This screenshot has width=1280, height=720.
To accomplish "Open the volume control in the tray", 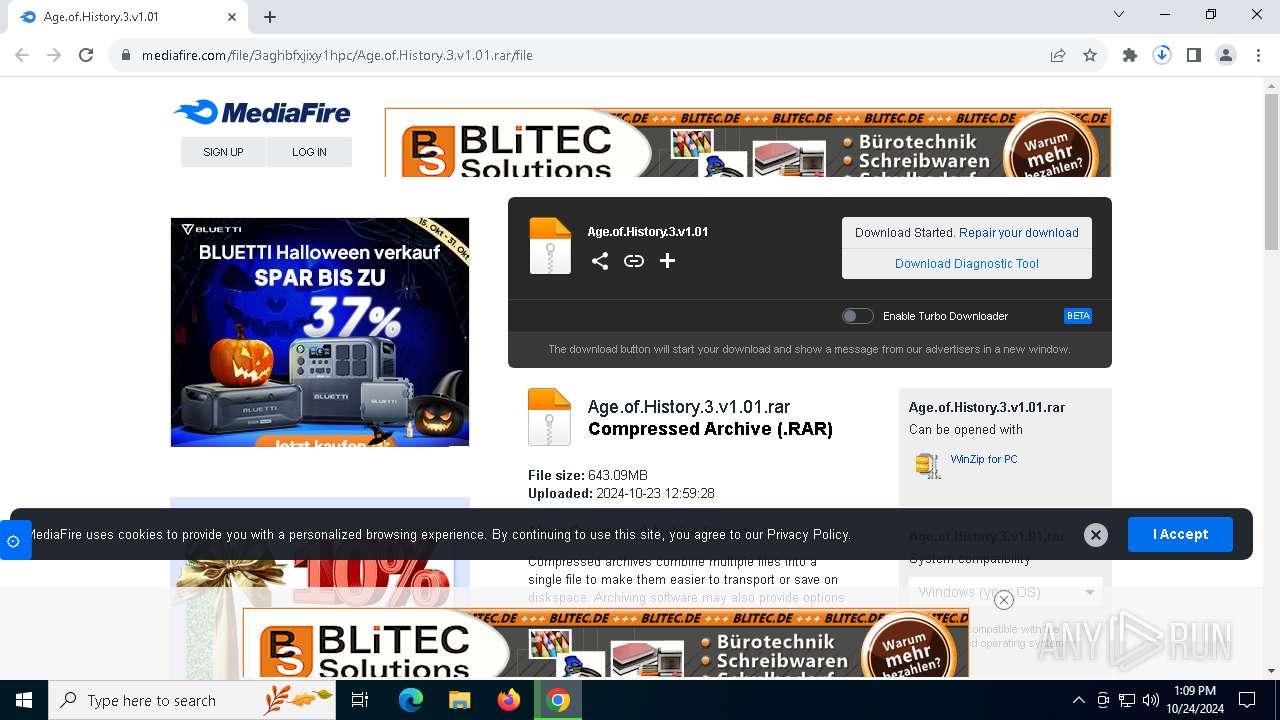I will (1151, 700).
